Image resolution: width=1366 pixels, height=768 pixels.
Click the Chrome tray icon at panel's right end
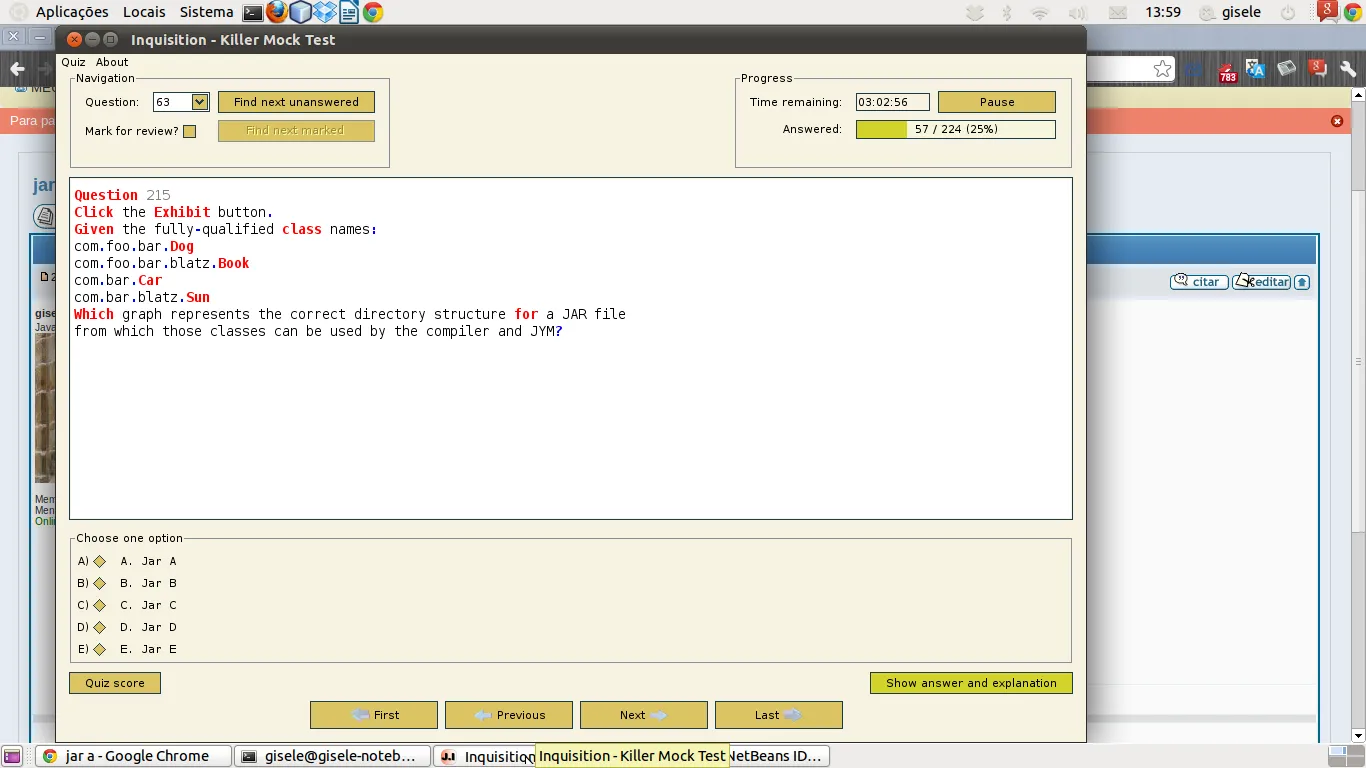click(x=1353, y=13)
